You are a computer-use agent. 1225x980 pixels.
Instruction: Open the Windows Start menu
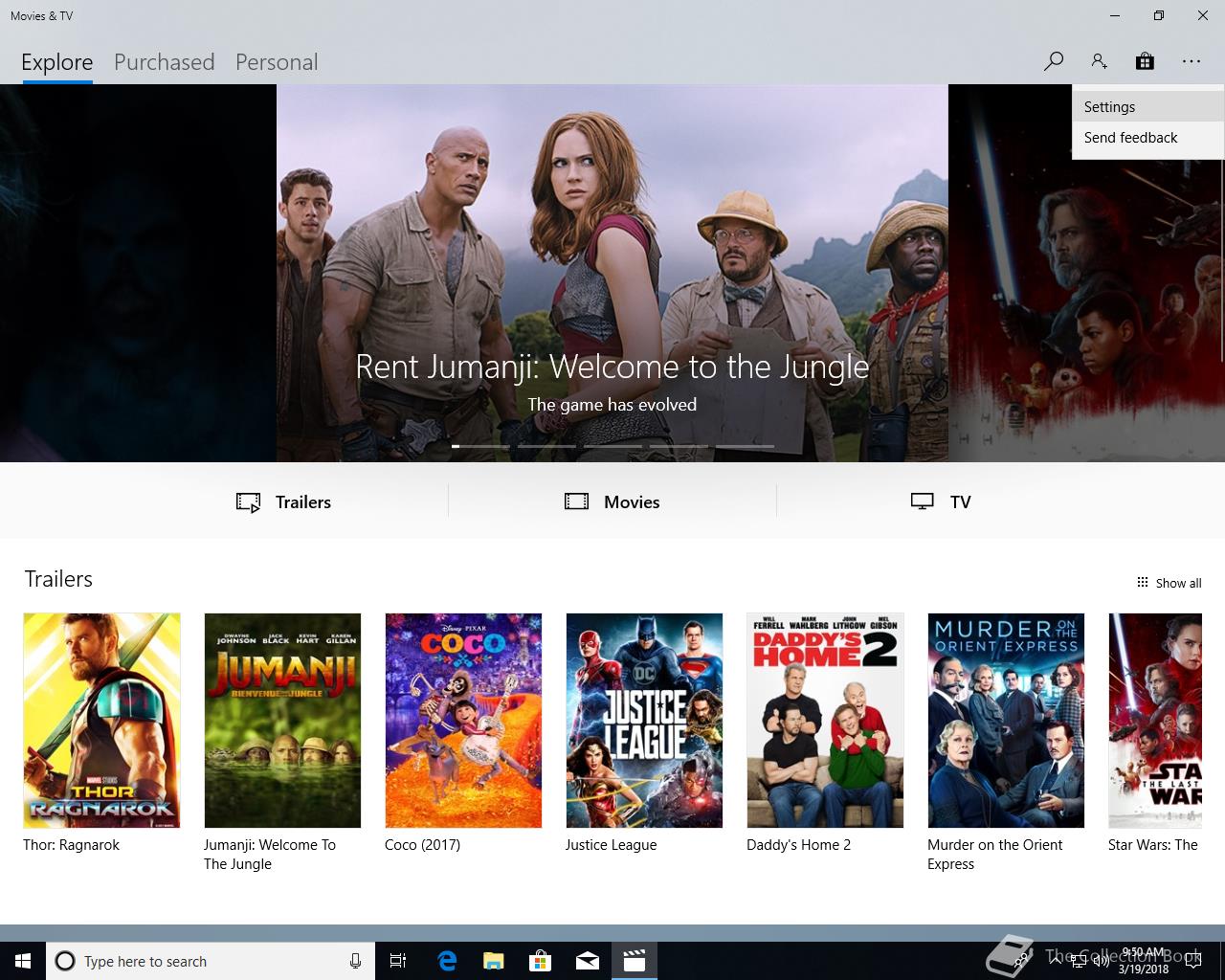(23, 961)
